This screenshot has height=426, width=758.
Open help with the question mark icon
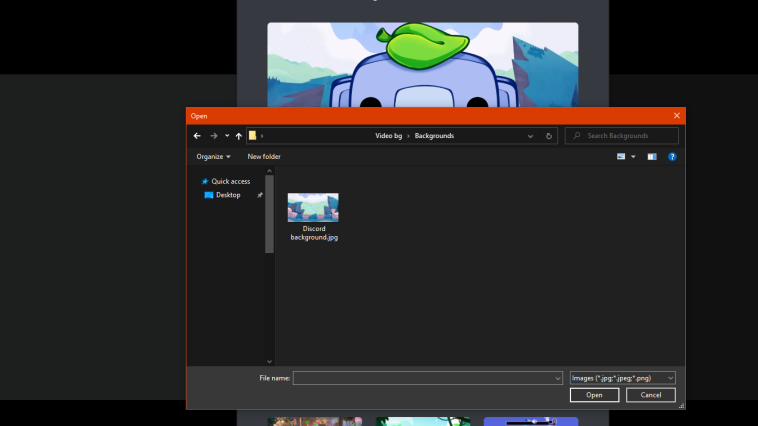tap(672, 157)
